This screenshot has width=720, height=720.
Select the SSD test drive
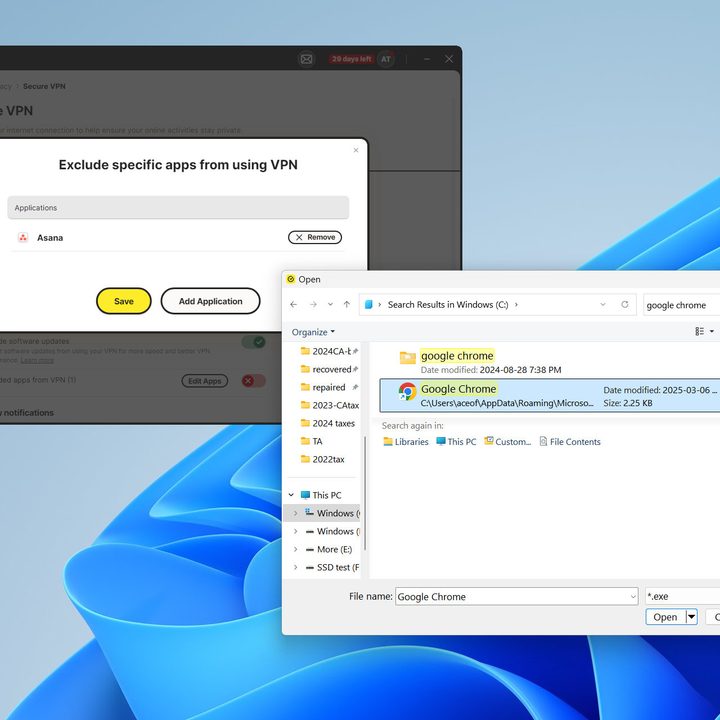tap(333, 568)
